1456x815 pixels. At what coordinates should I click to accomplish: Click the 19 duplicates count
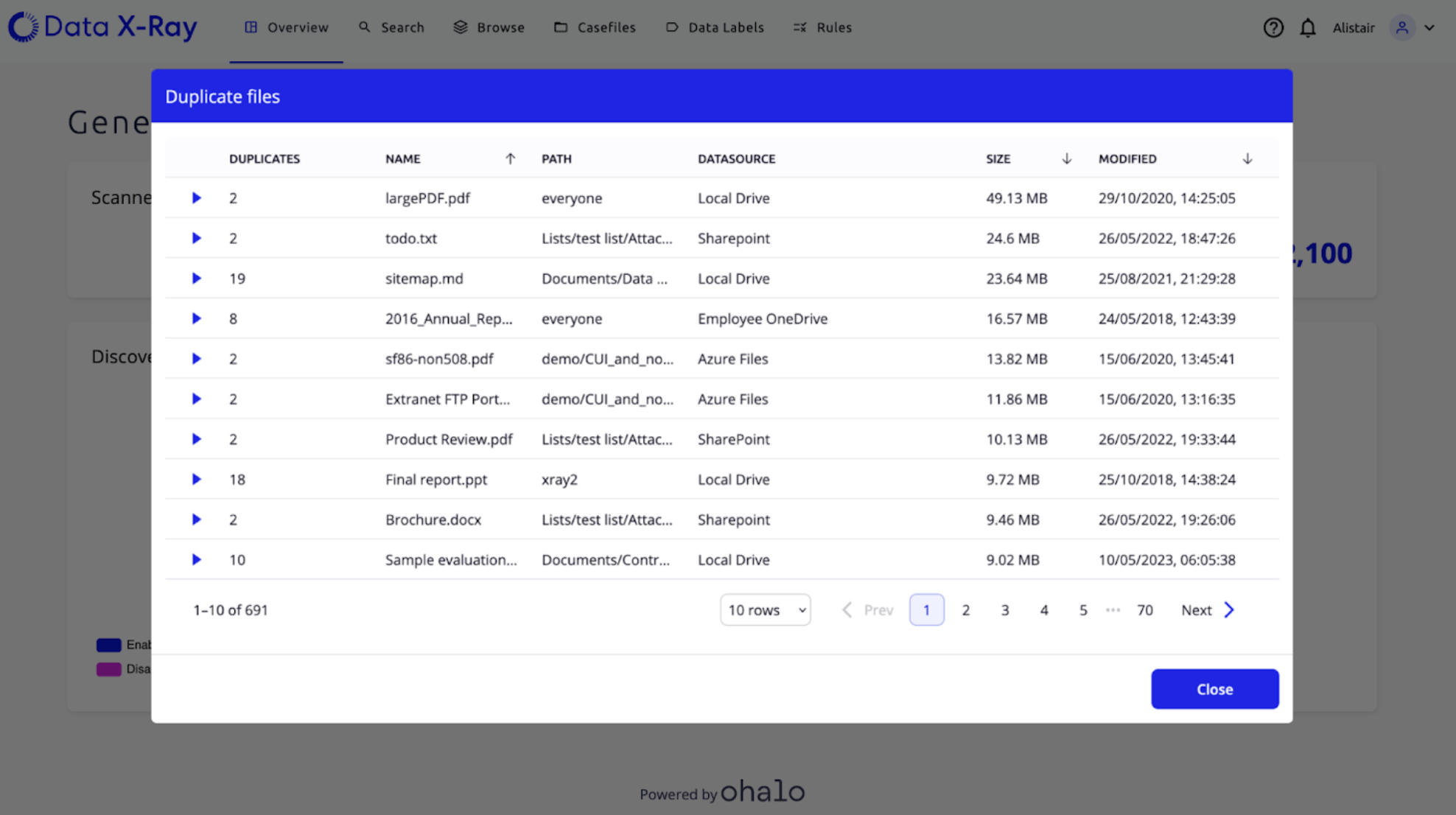click(x=237, y=279)
